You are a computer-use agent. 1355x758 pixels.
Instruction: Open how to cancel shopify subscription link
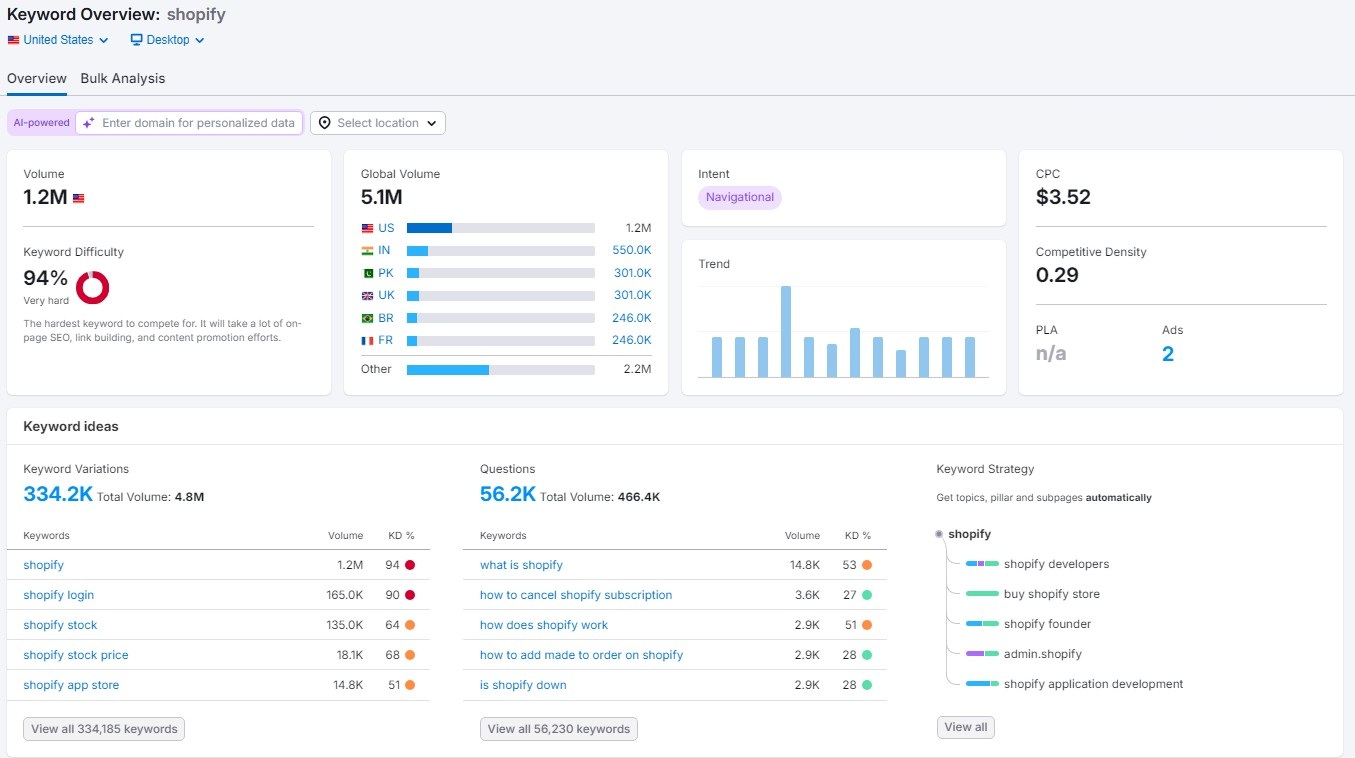coord(576,595)
